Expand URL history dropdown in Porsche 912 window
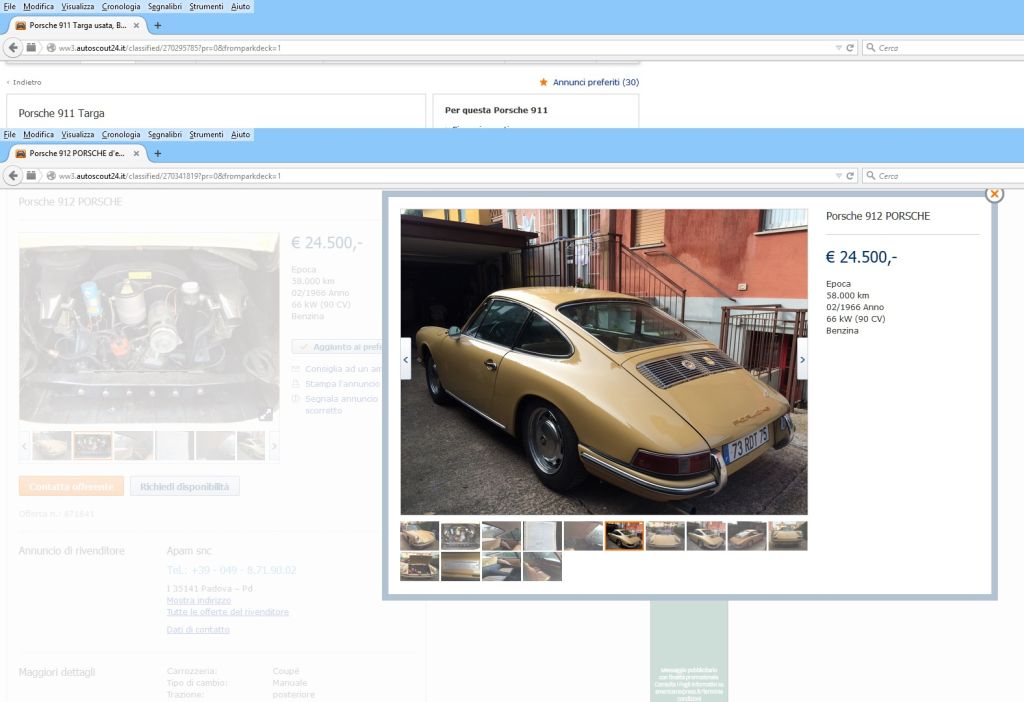This screenshot has width=1024, height=702. 838,176
